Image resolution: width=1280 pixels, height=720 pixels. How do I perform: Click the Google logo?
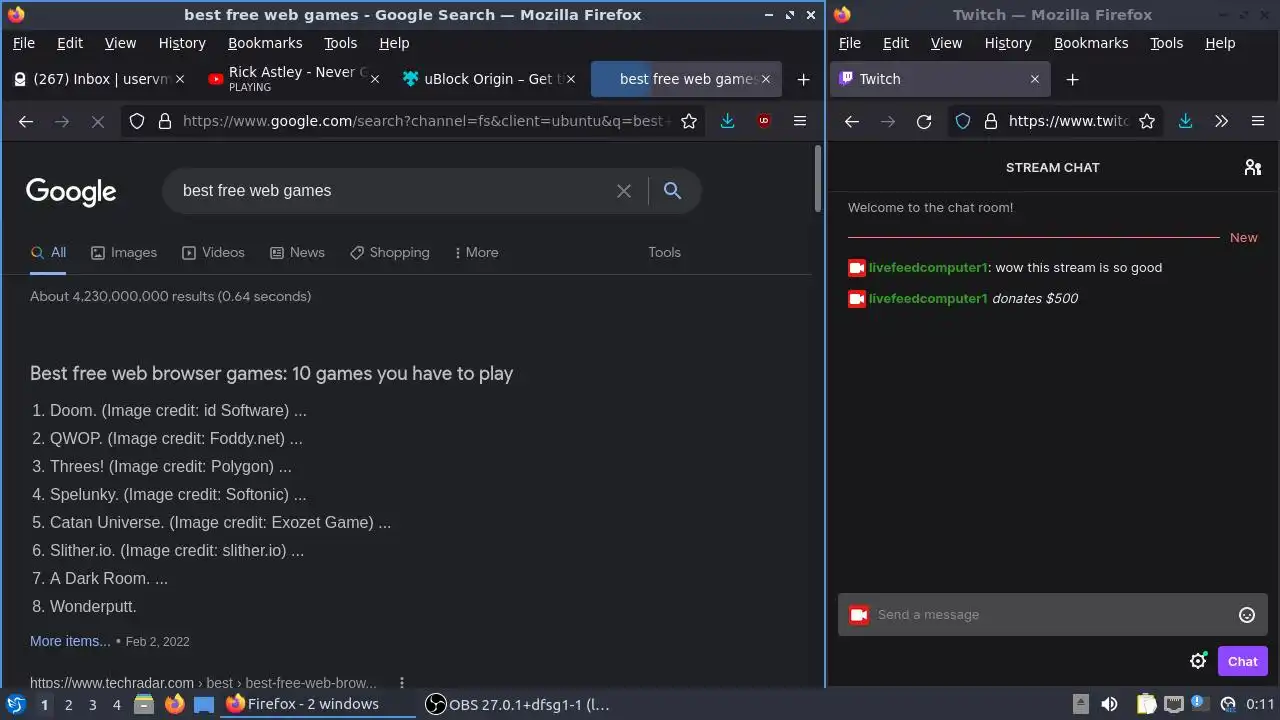(71, 191)
